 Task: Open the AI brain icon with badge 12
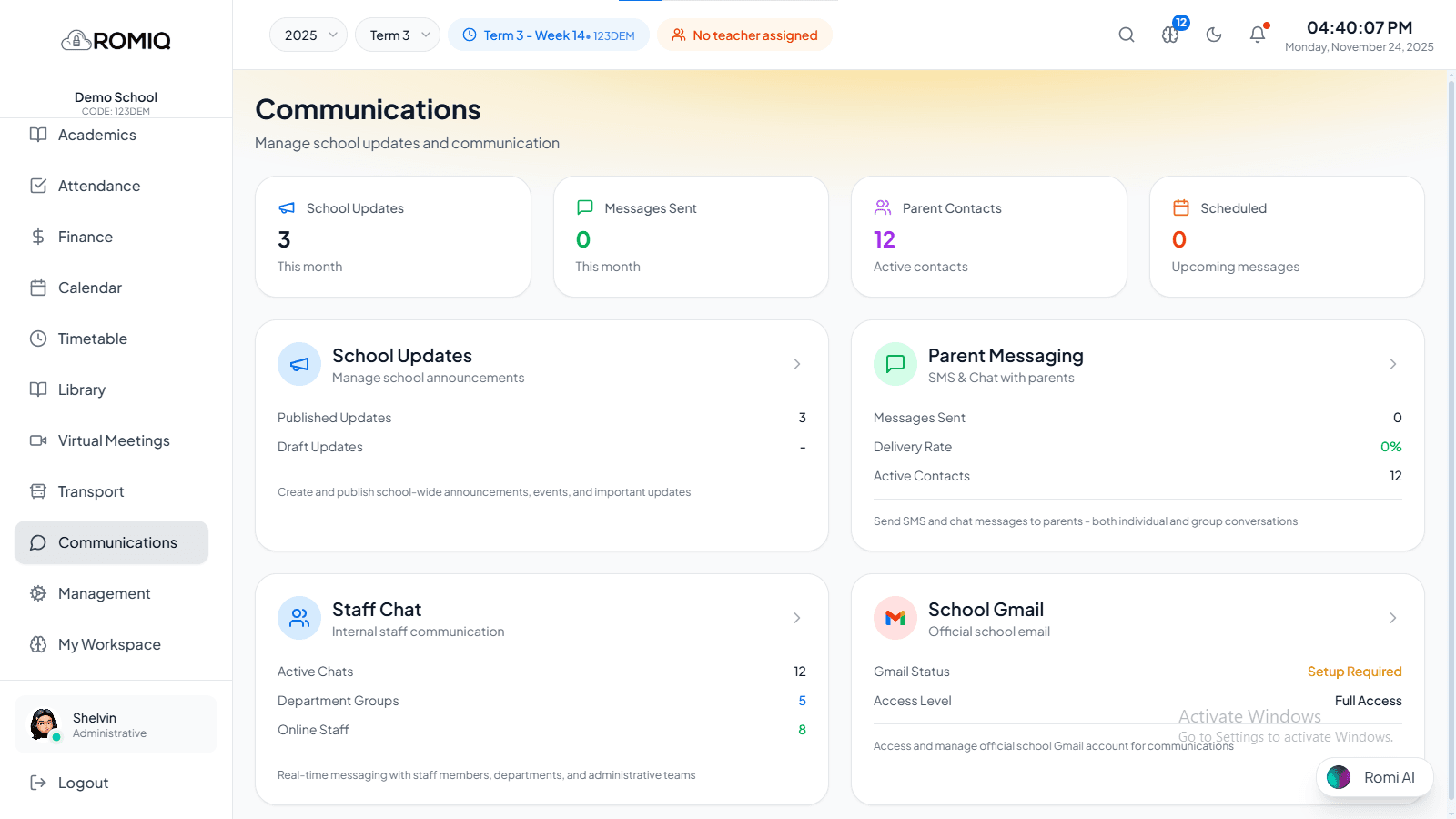pyautogui.click(x=1171, y=35)
